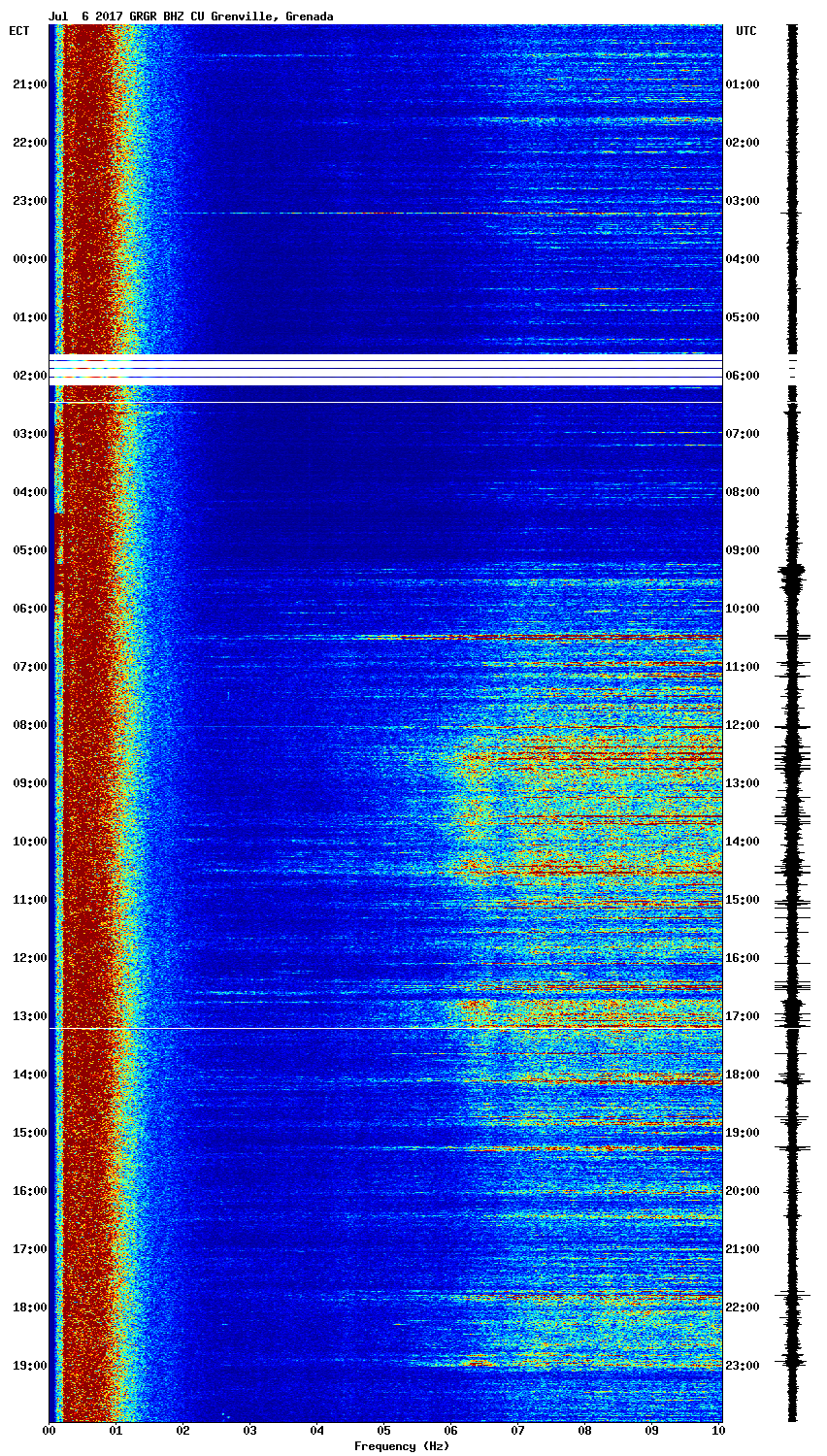This screenshot has width=827, height=1456.
Task: Click the 05:00 label on the ECT axis
Action: pyautogui.click(x=30, y=550)
